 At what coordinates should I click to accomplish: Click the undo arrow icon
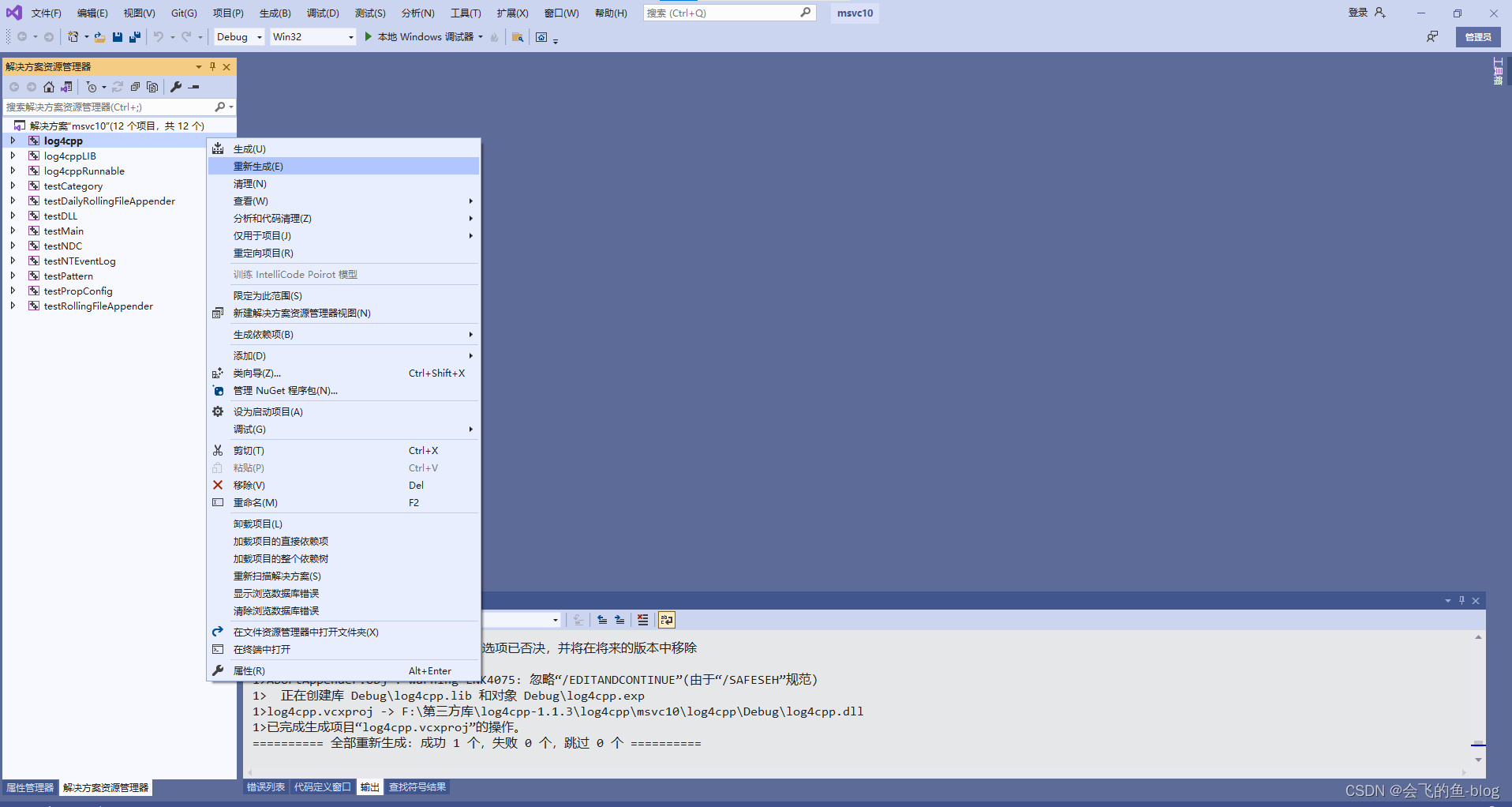pos(159,37)
